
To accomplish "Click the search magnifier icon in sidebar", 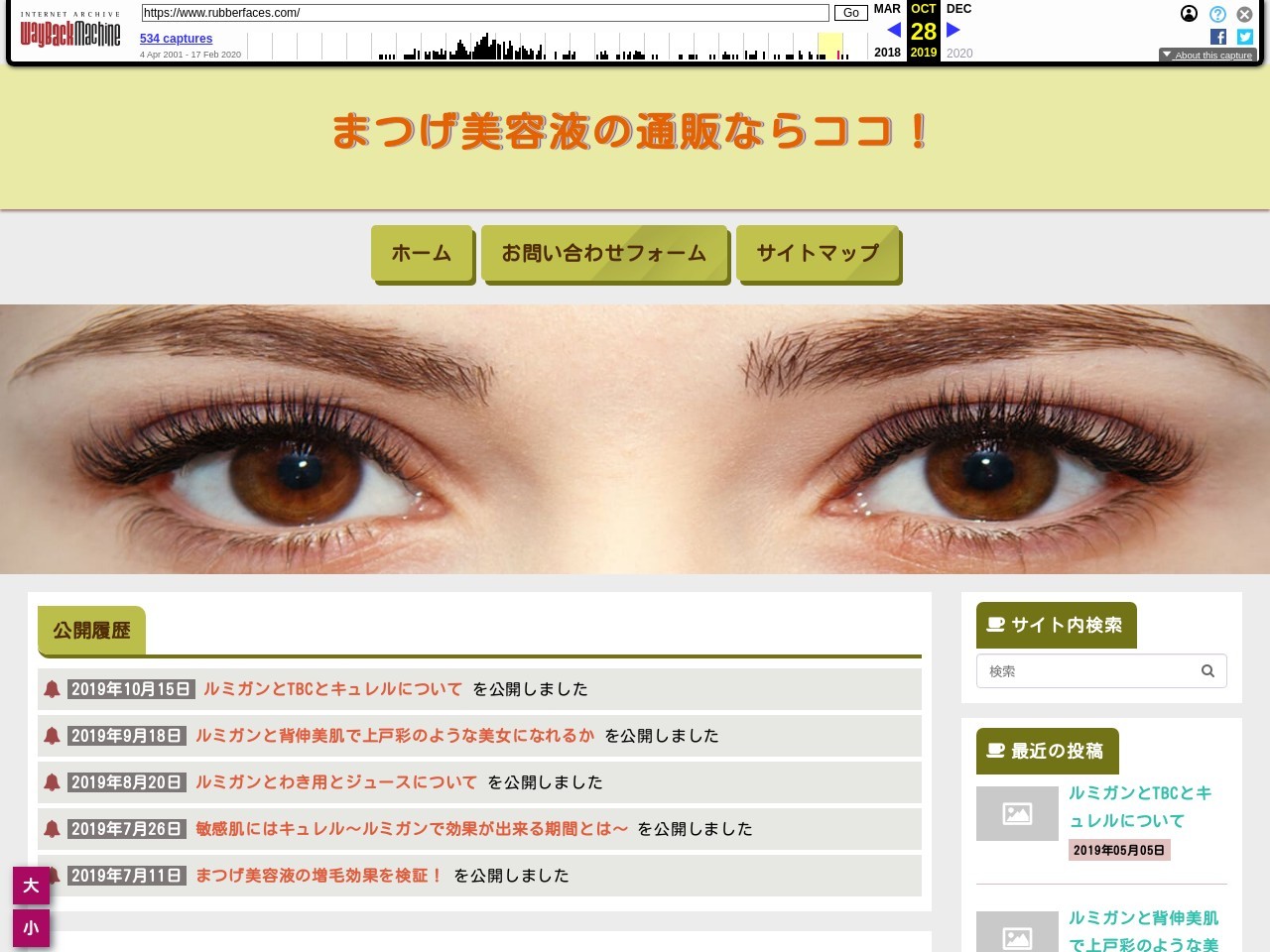I will coord(1207,671).
